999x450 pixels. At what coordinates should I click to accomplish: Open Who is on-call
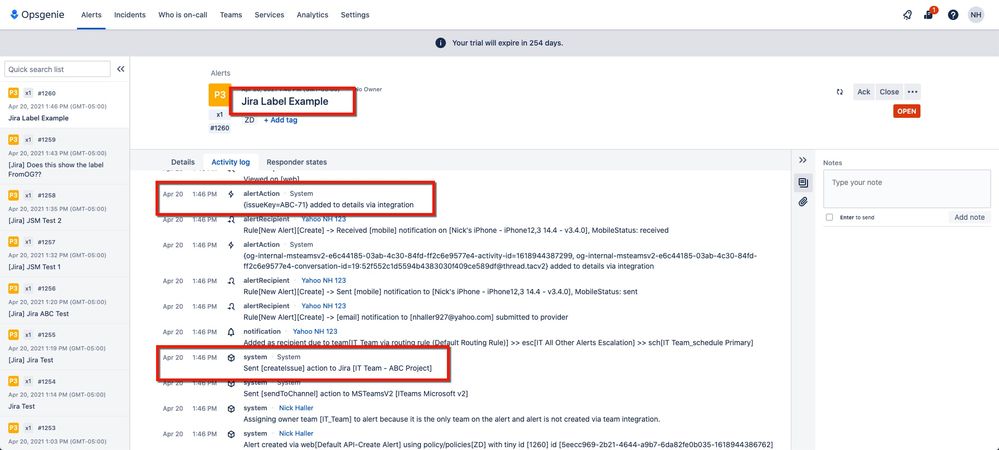tap(182, 15)
